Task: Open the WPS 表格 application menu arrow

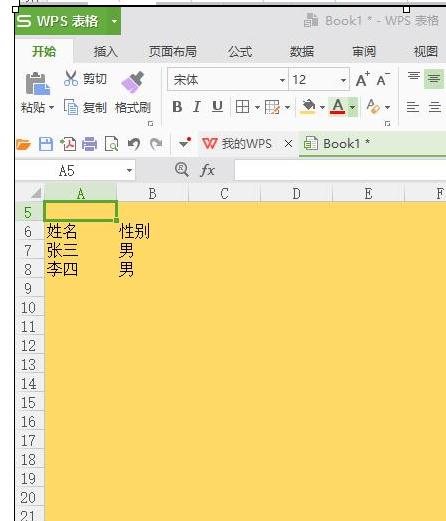Action: [114, 21]
